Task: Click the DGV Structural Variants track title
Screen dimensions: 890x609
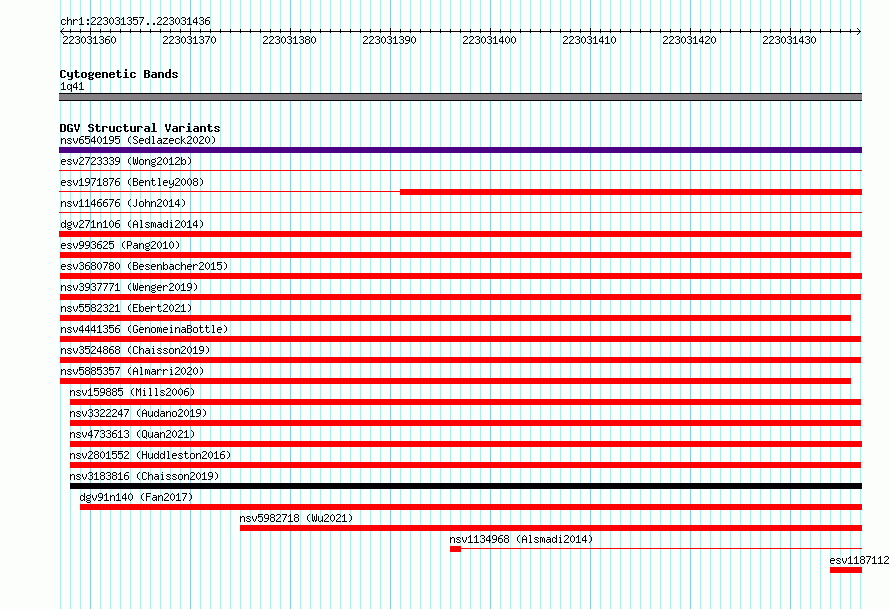Action: coord(140,128)
